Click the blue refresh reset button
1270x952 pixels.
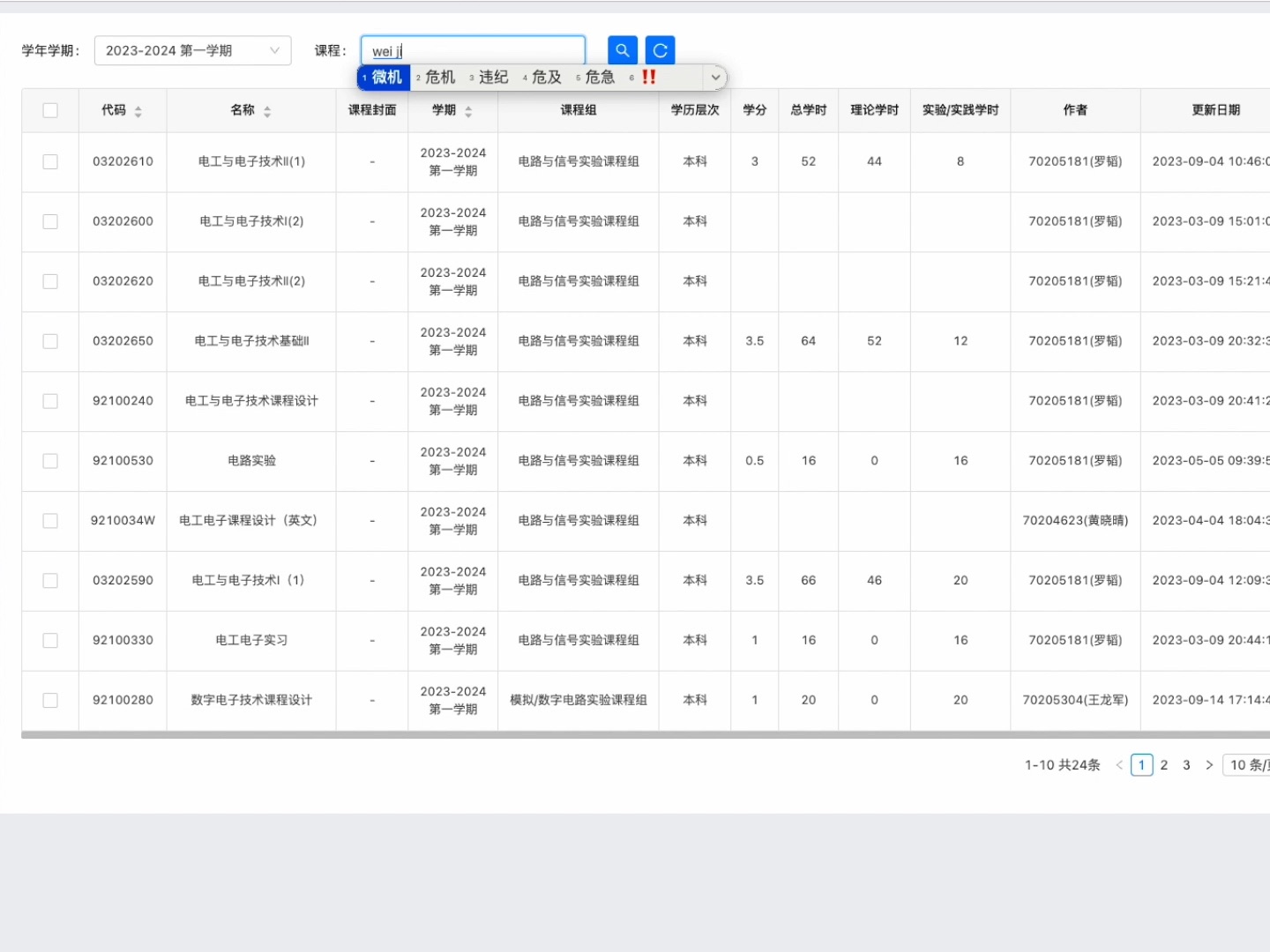pyautogui.click(x=660, y=50)
